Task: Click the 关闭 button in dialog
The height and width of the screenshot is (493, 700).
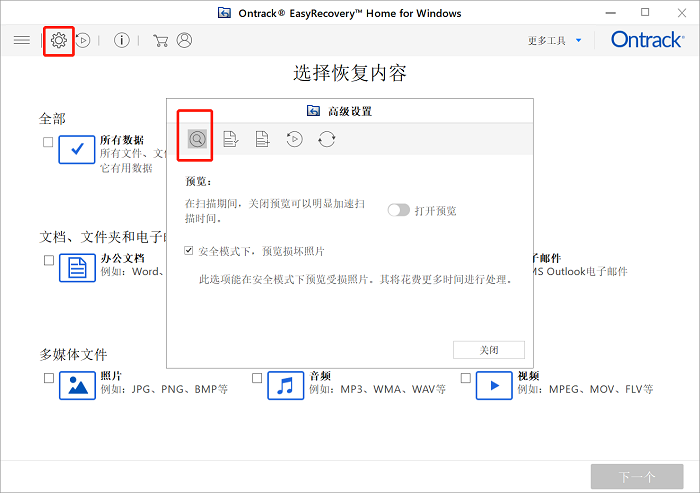Action: pos(488,350)
